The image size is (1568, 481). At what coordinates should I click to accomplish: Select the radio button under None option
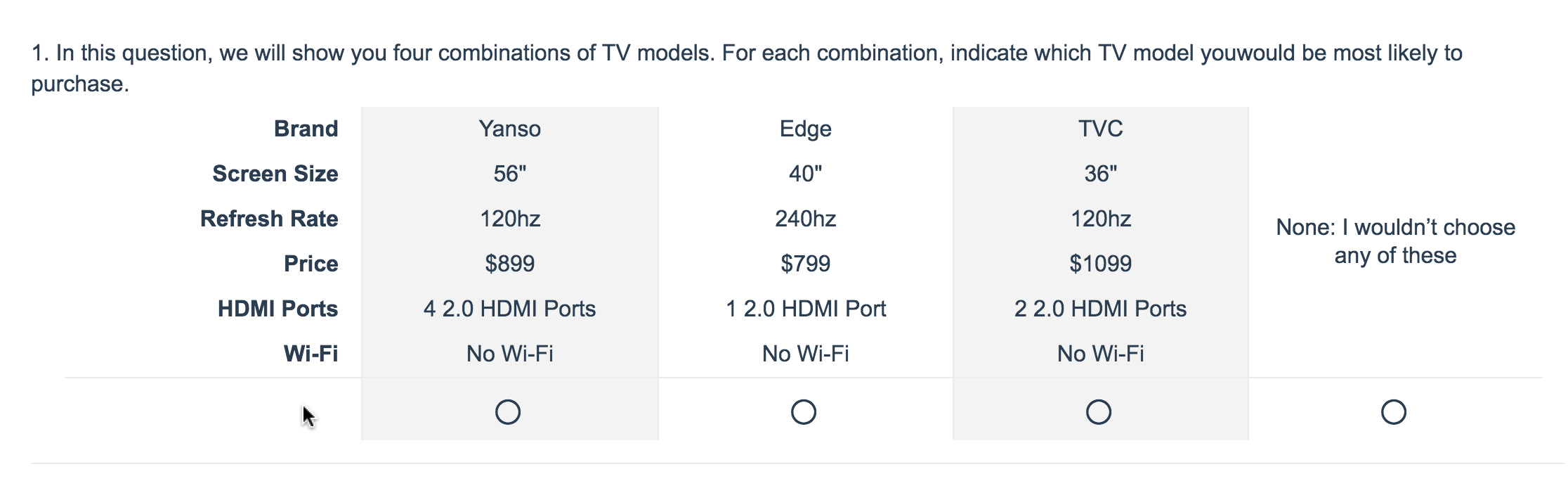pos(1394,412)
